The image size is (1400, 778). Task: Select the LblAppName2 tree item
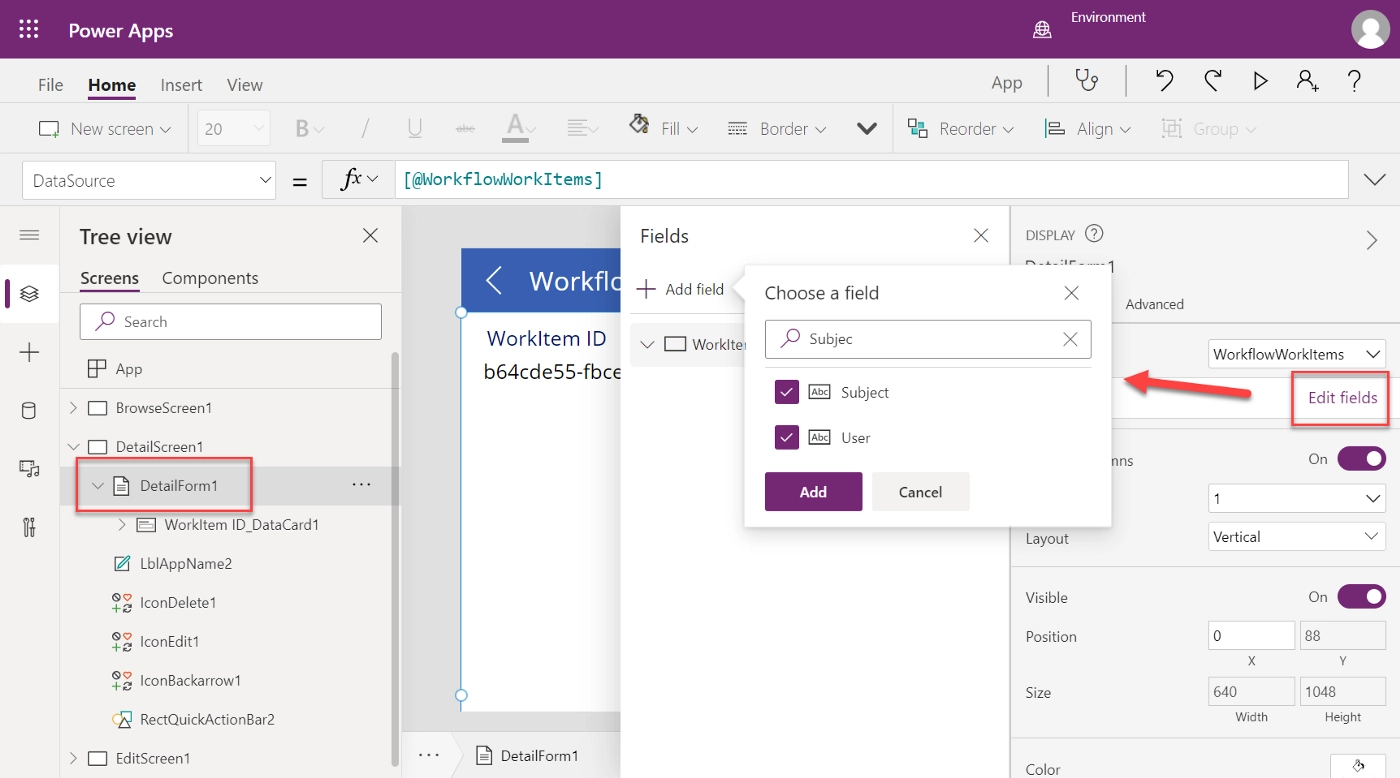(186, 563)
